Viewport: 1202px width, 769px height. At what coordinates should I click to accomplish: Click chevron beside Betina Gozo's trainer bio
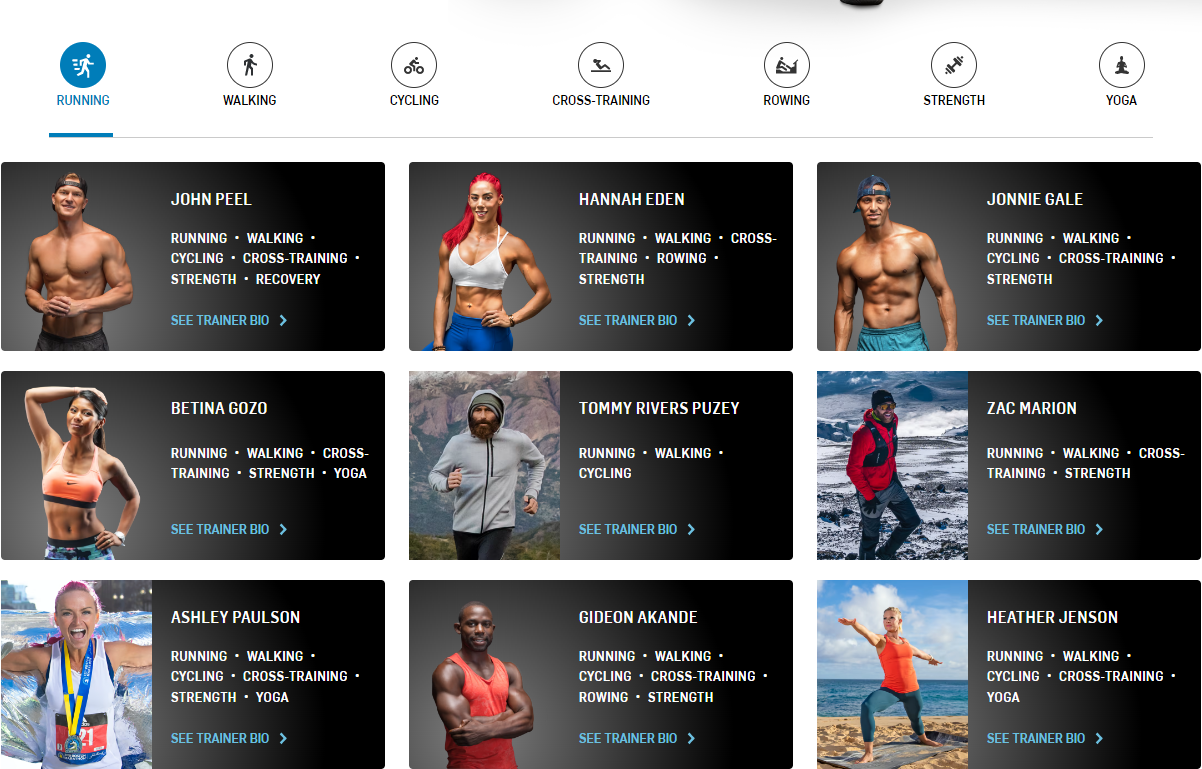point(283,529)
